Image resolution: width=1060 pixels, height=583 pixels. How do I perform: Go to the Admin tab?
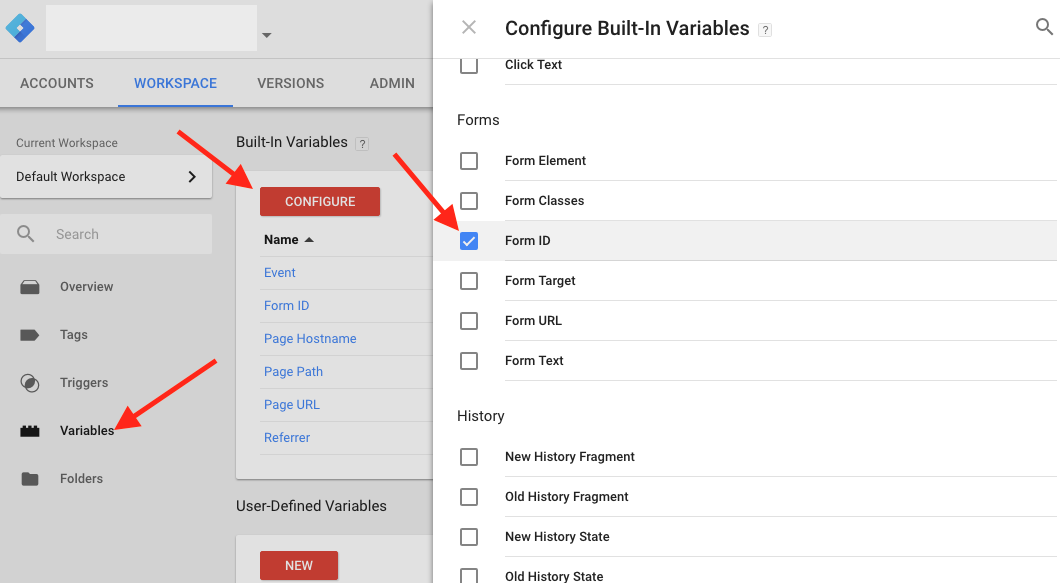click(x=392, y=83)
